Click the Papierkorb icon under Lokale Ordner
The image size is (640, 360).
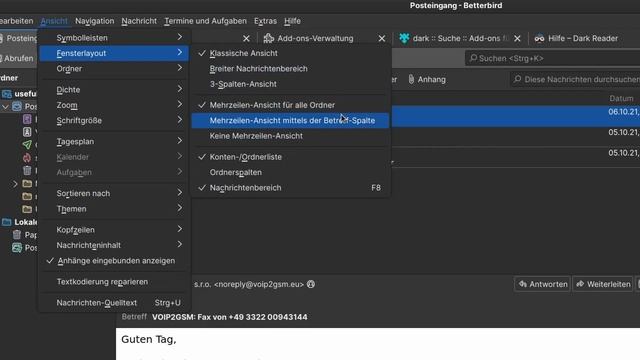click(x=17, y=235)
